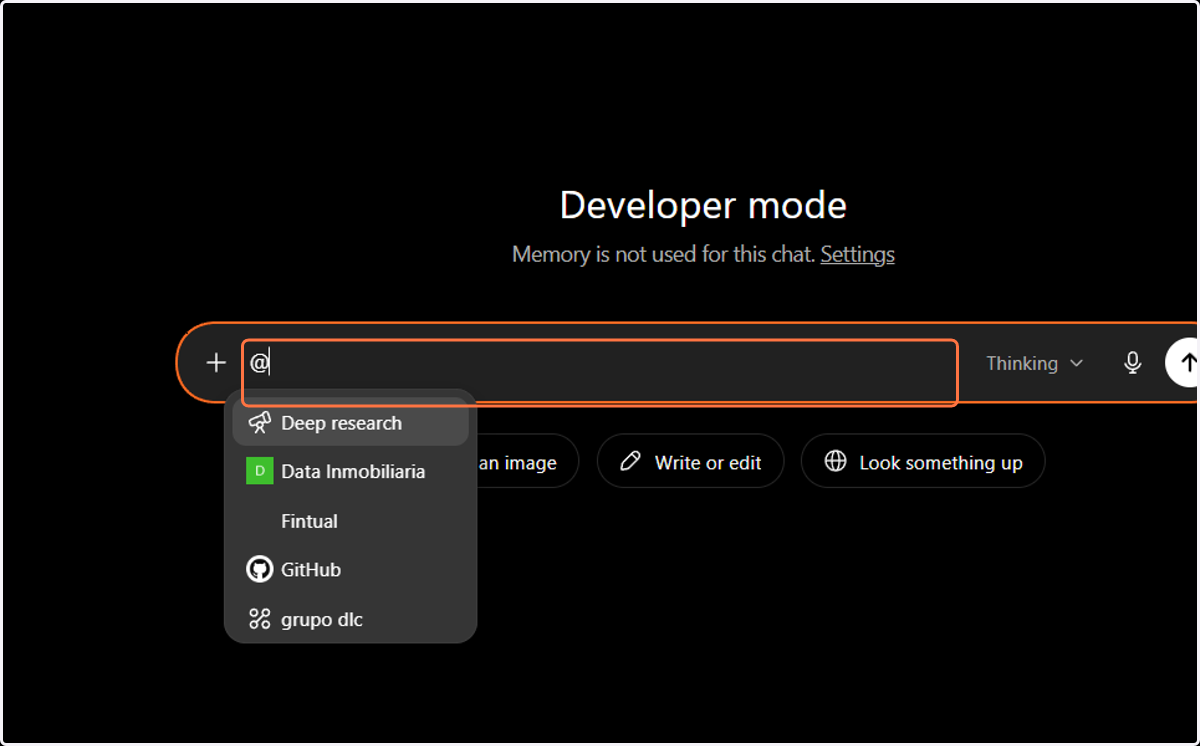Select GitHub from the mention list

point(350,569)
